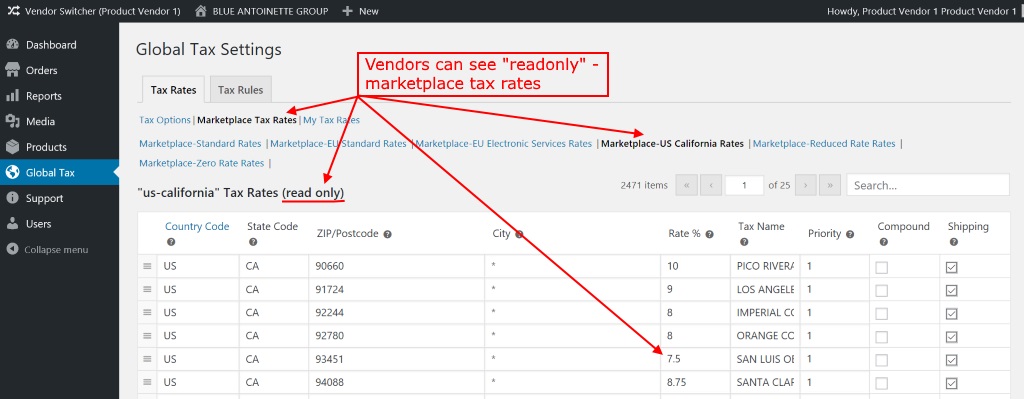Click the current page number field
This screenshot has width=1024, height=399.
click(744, 185)
